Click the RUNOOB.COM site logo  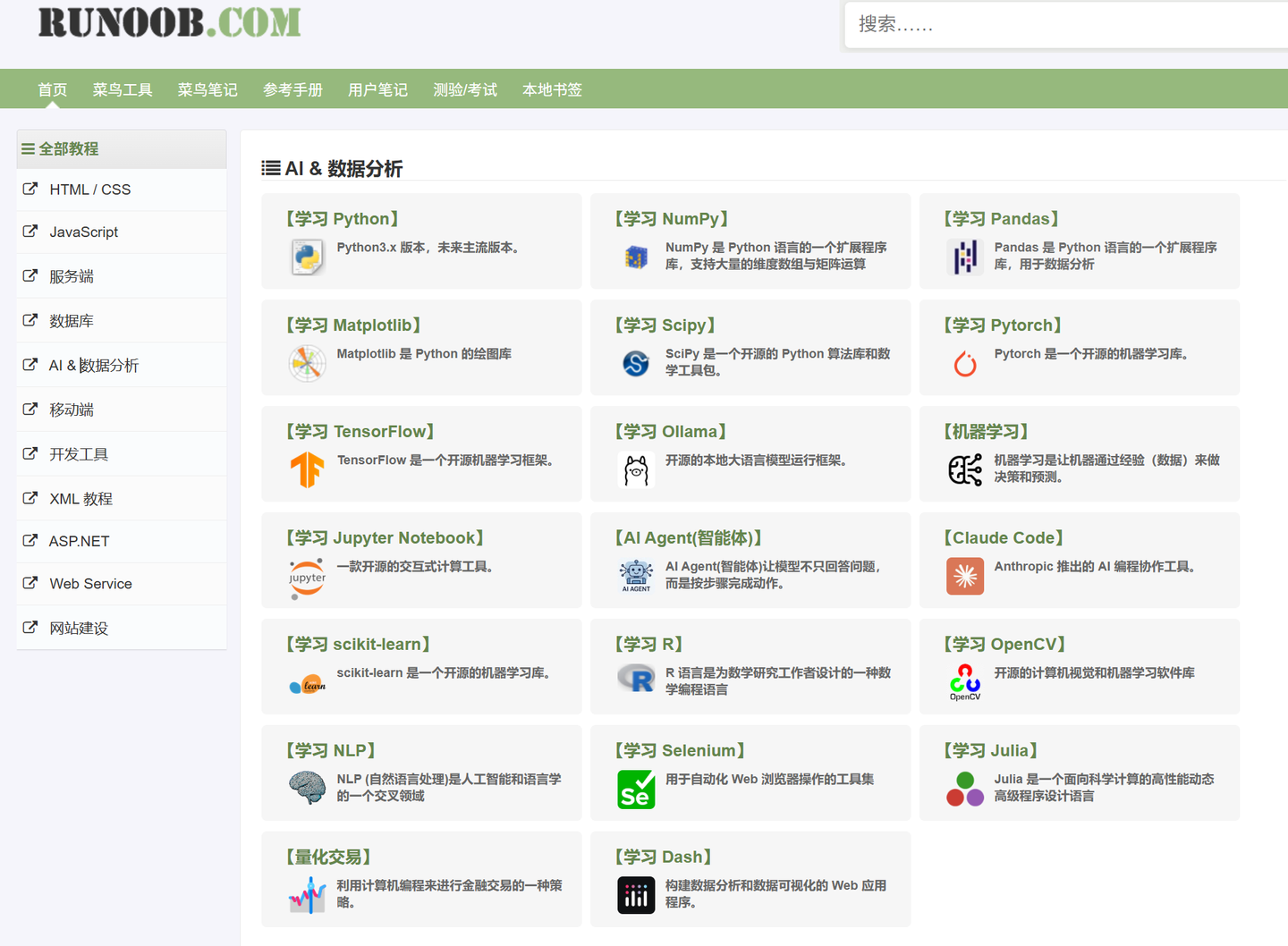[x=169, y=22]
